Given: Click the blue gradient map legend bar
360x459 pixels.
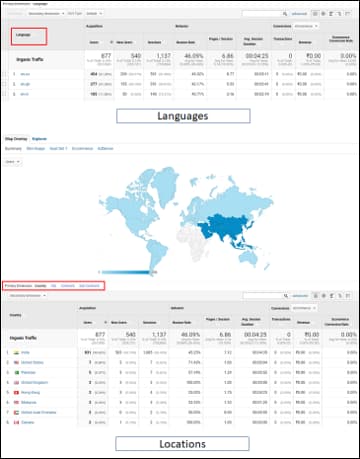Looking at the screenshot, I should pos(125,272).
